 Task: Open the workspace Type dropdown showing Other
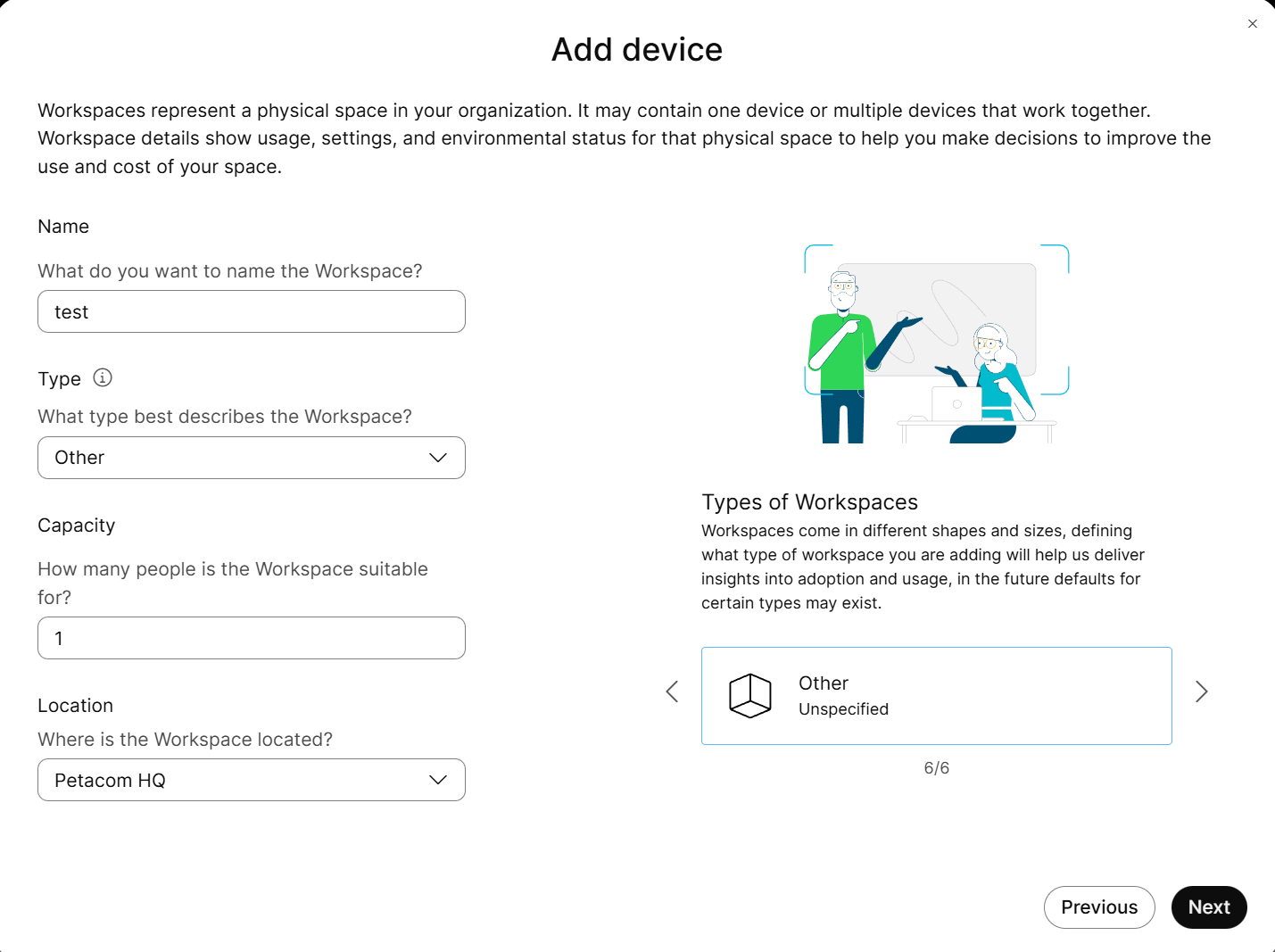click(x=252, y=458)
